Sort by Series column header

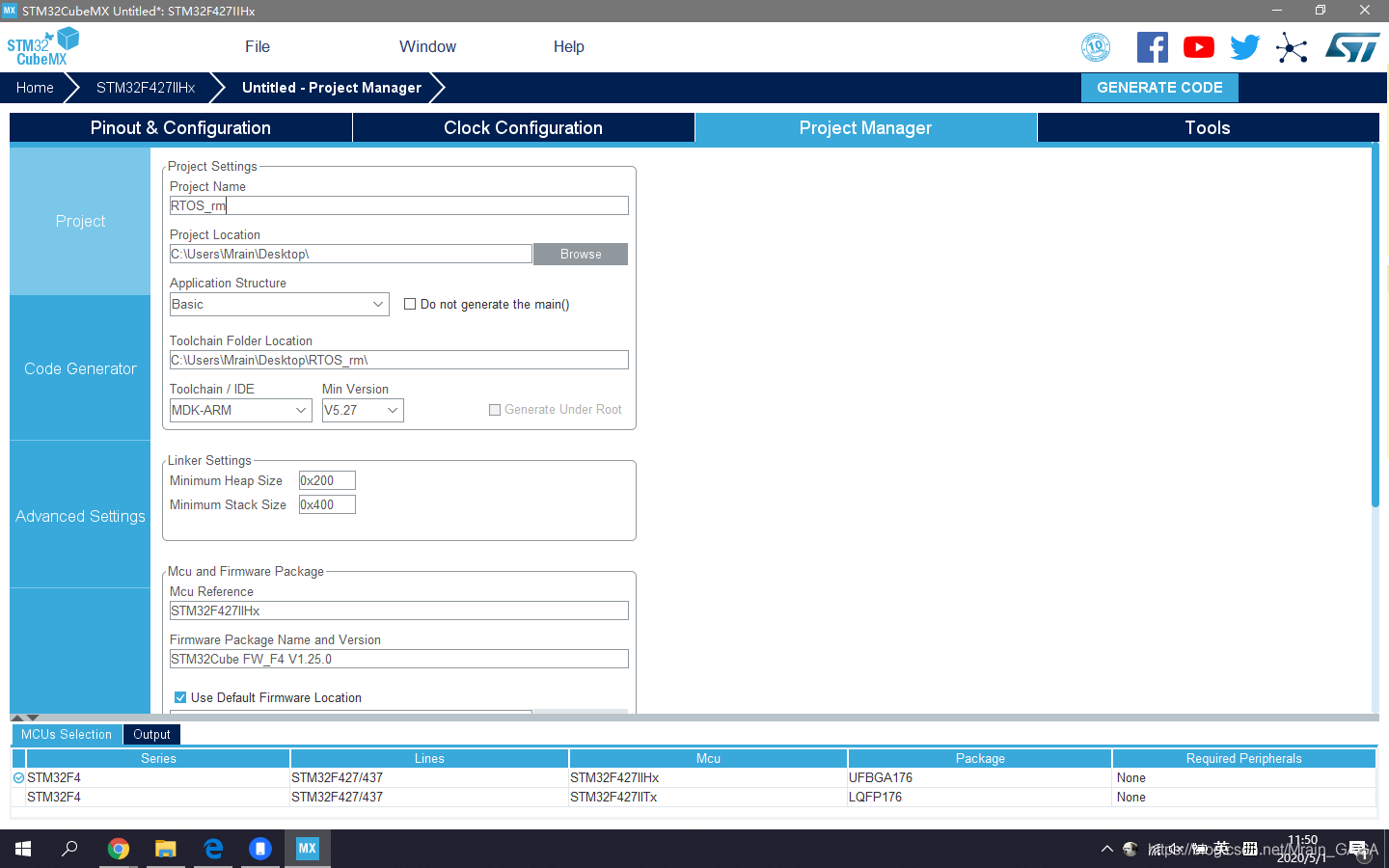coord(158,758)
